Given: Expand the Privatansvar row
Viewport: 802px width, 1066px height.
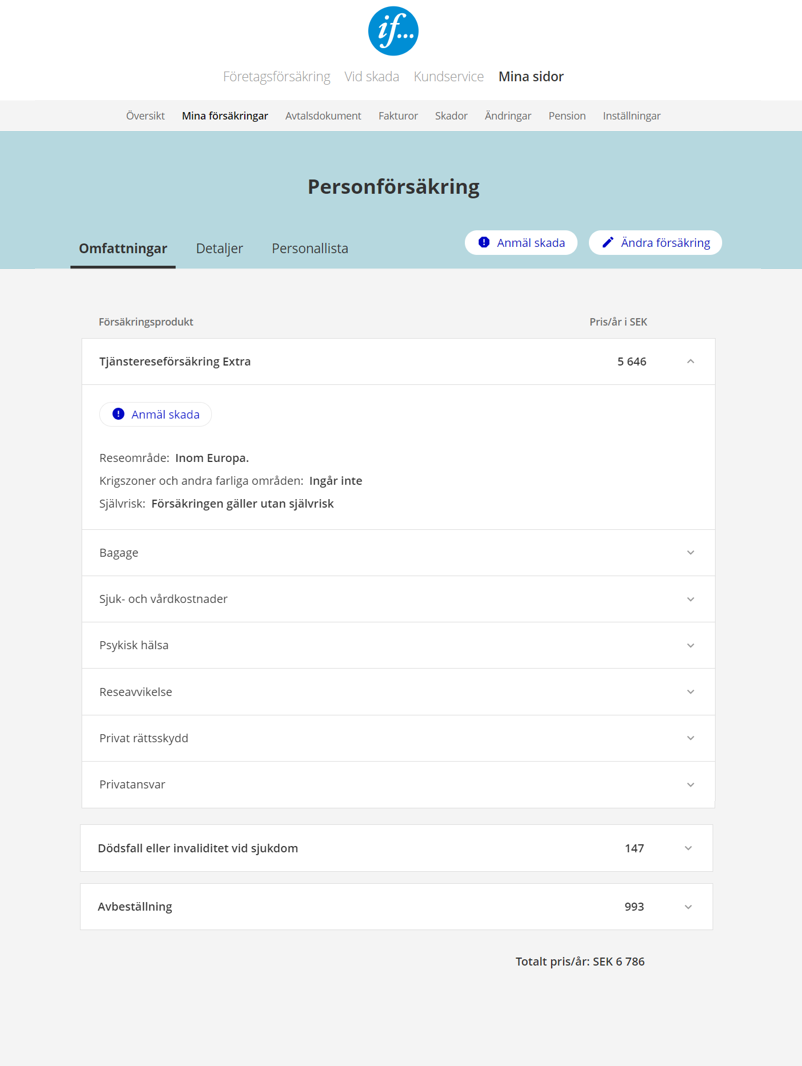Looking at the screenshot, I should click(690, 785).
